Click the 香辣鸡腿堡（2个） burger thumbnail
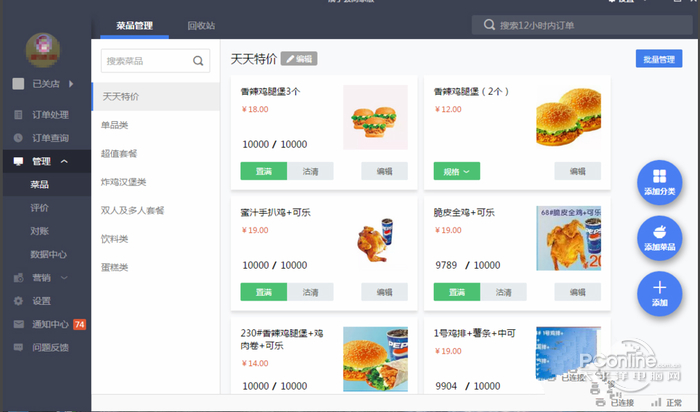This screenshot has height=412, width=700. pos(569,117)
